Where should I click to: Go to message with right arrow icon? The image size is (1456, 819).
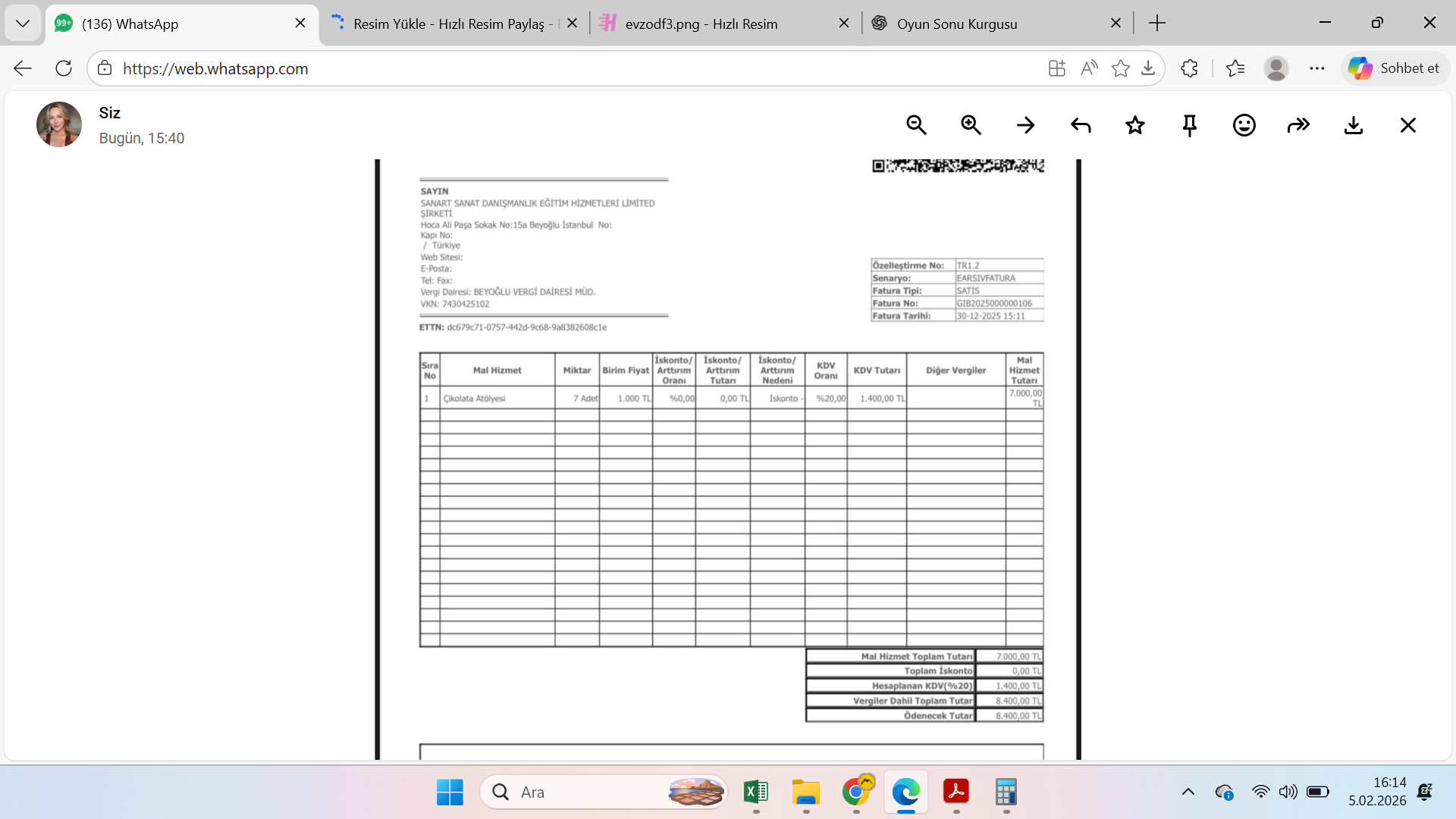pos(1025,125)
